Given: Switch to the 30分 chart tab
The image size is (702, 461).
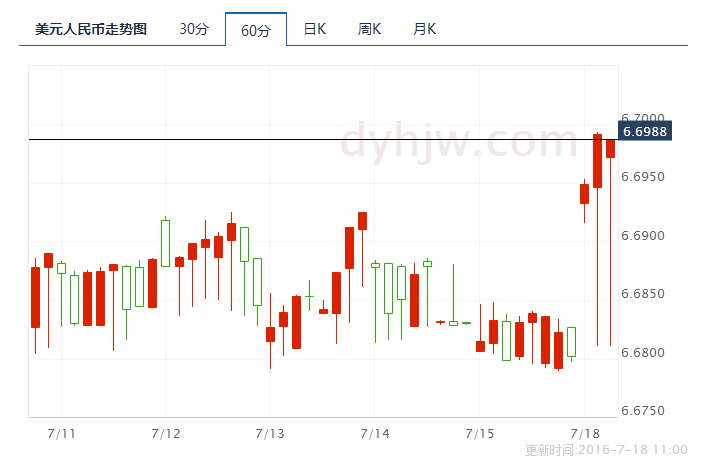Looking at the screenshot, I should (x=194, y=29).
